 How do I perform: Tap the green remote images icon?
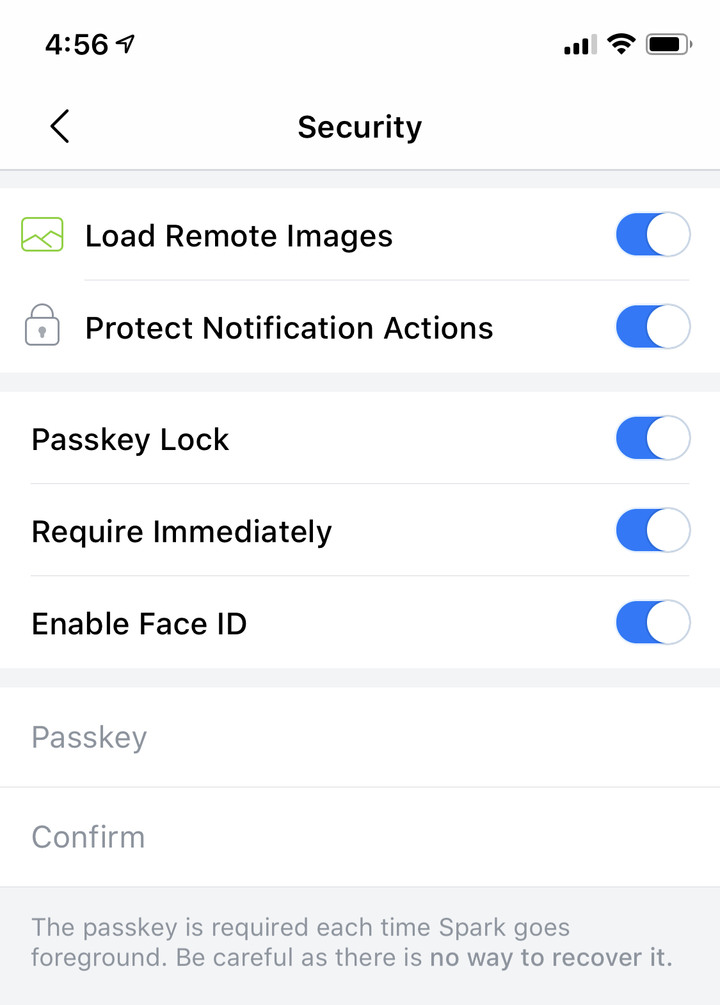[42, 236]
